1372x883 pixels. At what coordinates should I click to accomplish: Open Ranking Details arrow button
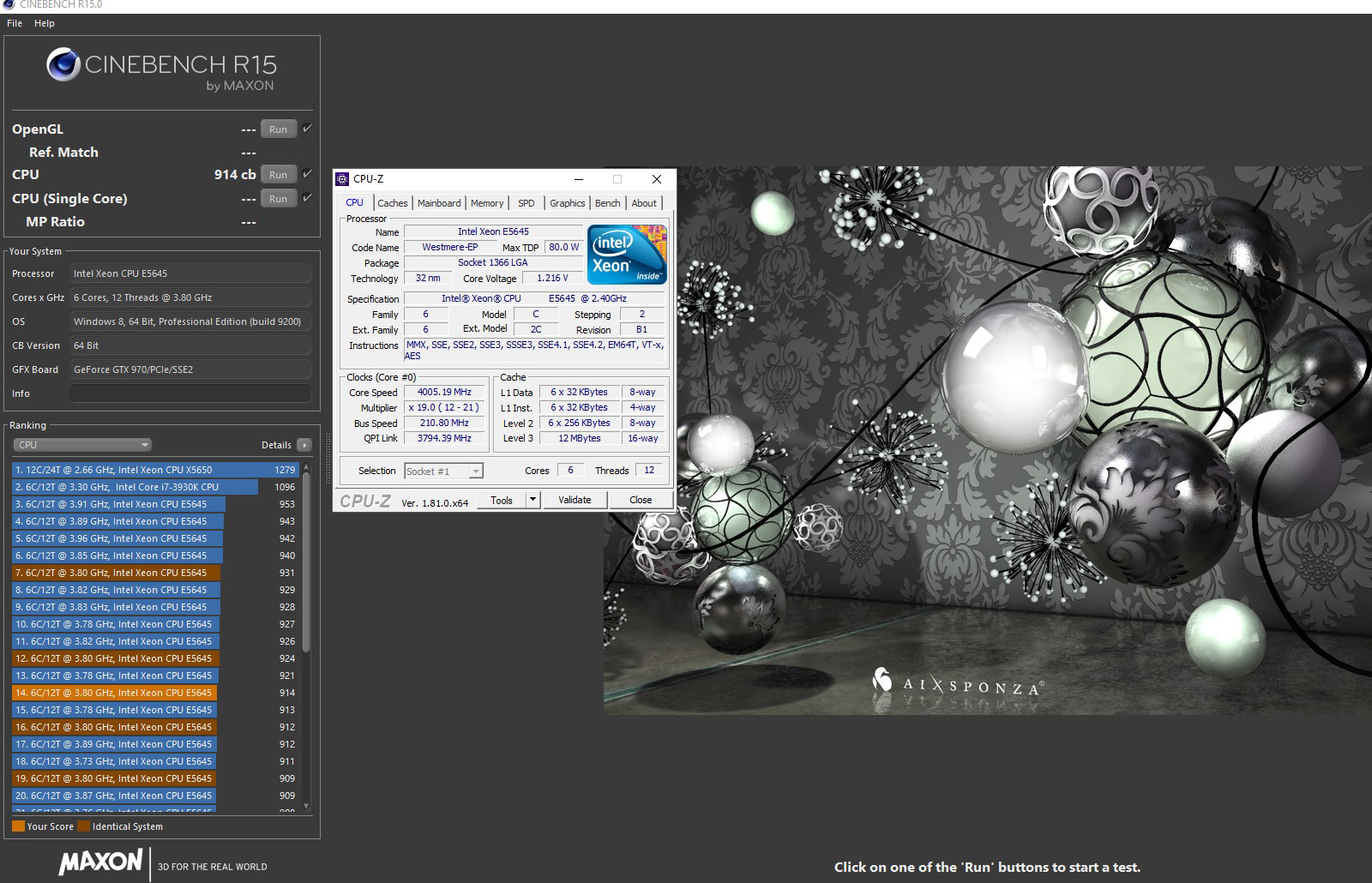[x=304, y=445]
